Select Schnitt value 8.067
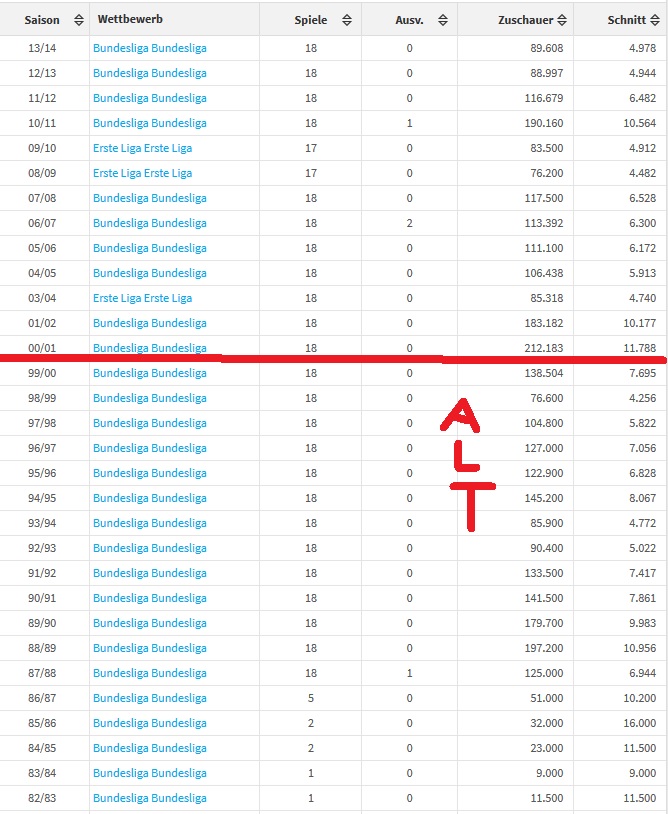This screenshot has height=814, width=668. pos(643,498)
